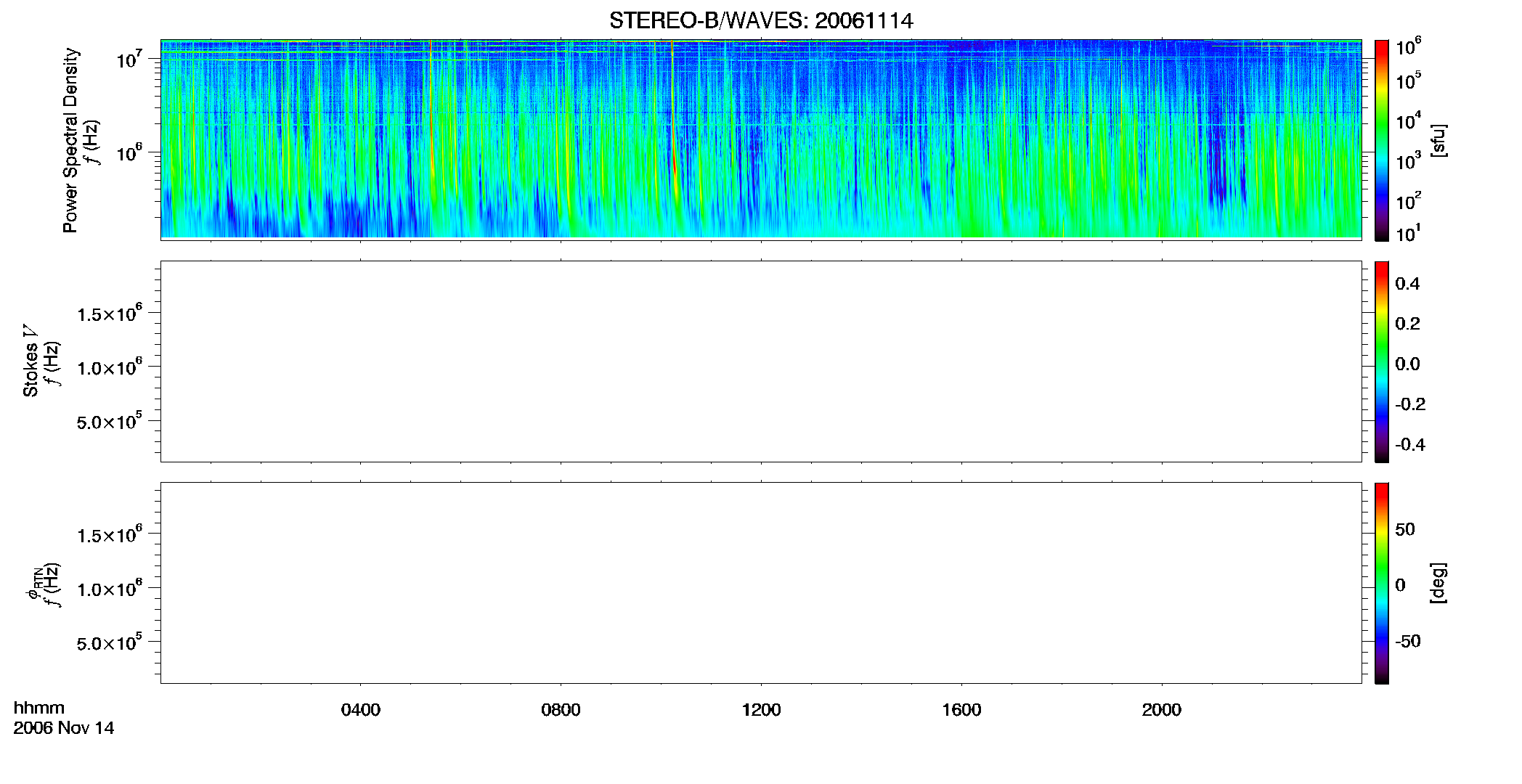The width and height of the screenshot is (1522, 784).
Task: Select the 2000 time axis tick label
Action: pos(1161,710)
